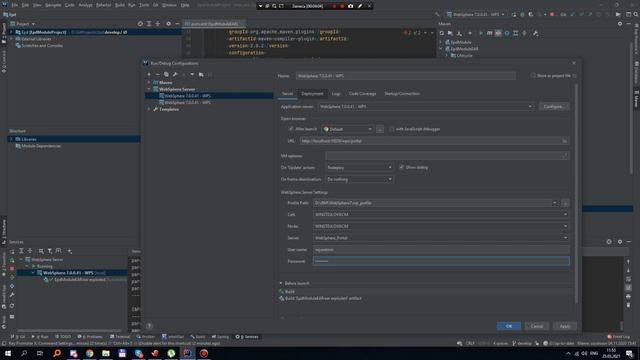Click the search everywhere magnifier icon
This screenshot has width=640, height=360.
click(636, 14)
